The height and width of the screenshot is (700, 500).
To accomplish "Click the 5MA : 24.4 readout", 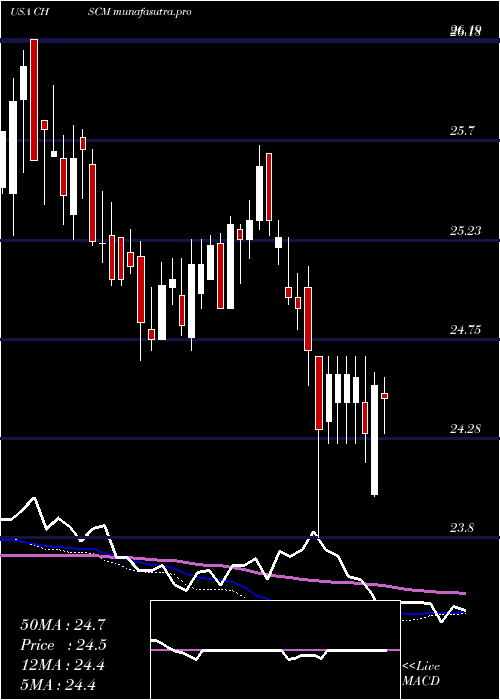I will coord(58,685).
